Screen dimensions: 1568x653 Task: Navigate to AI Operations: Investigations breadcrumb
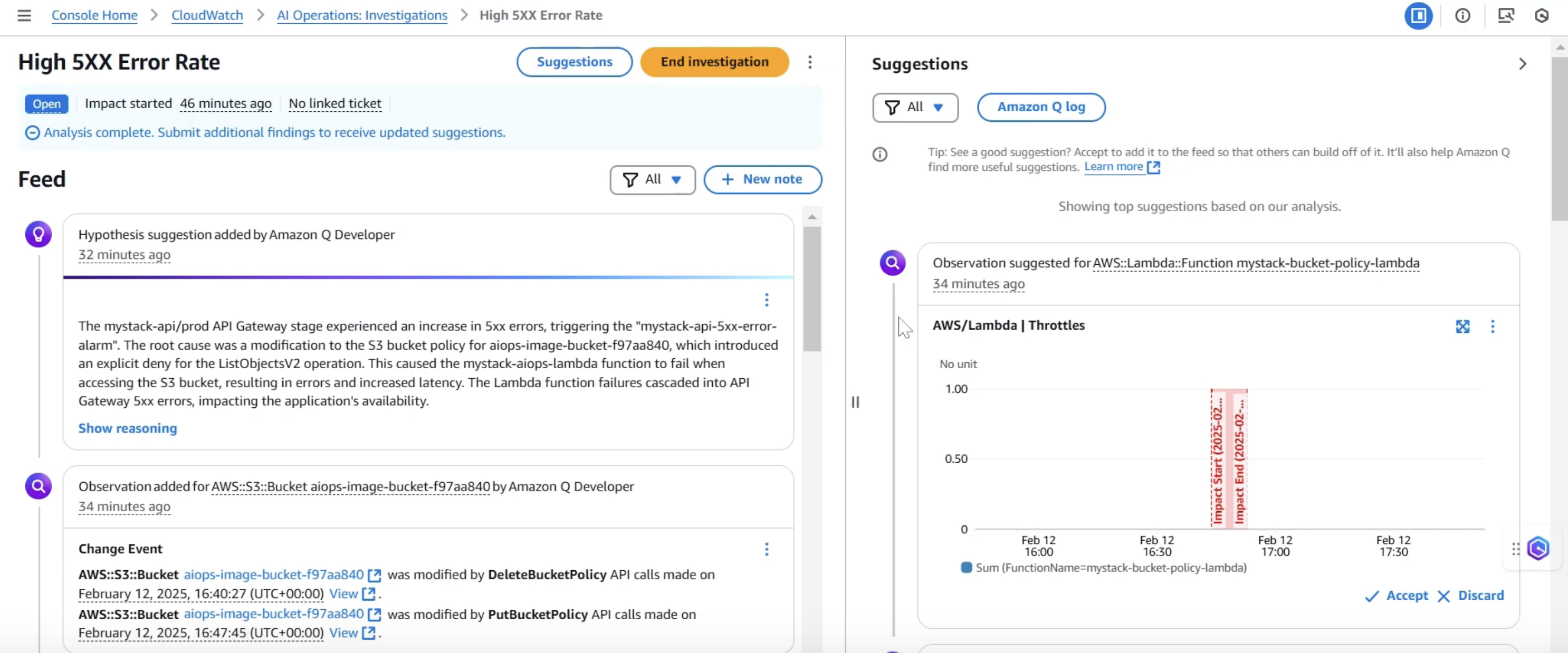361,15
